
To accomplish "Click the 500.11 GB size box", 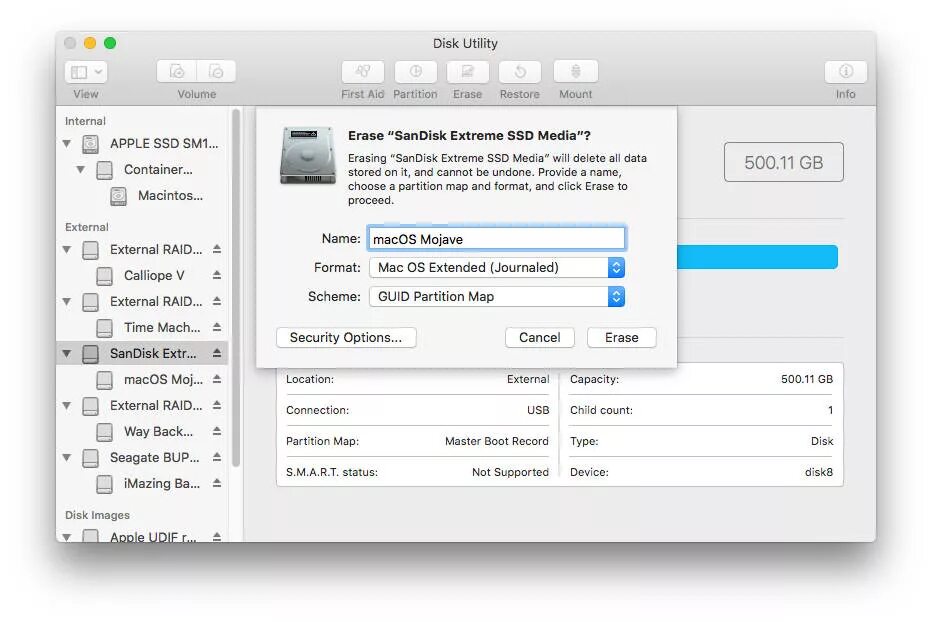I will point(783,162).
